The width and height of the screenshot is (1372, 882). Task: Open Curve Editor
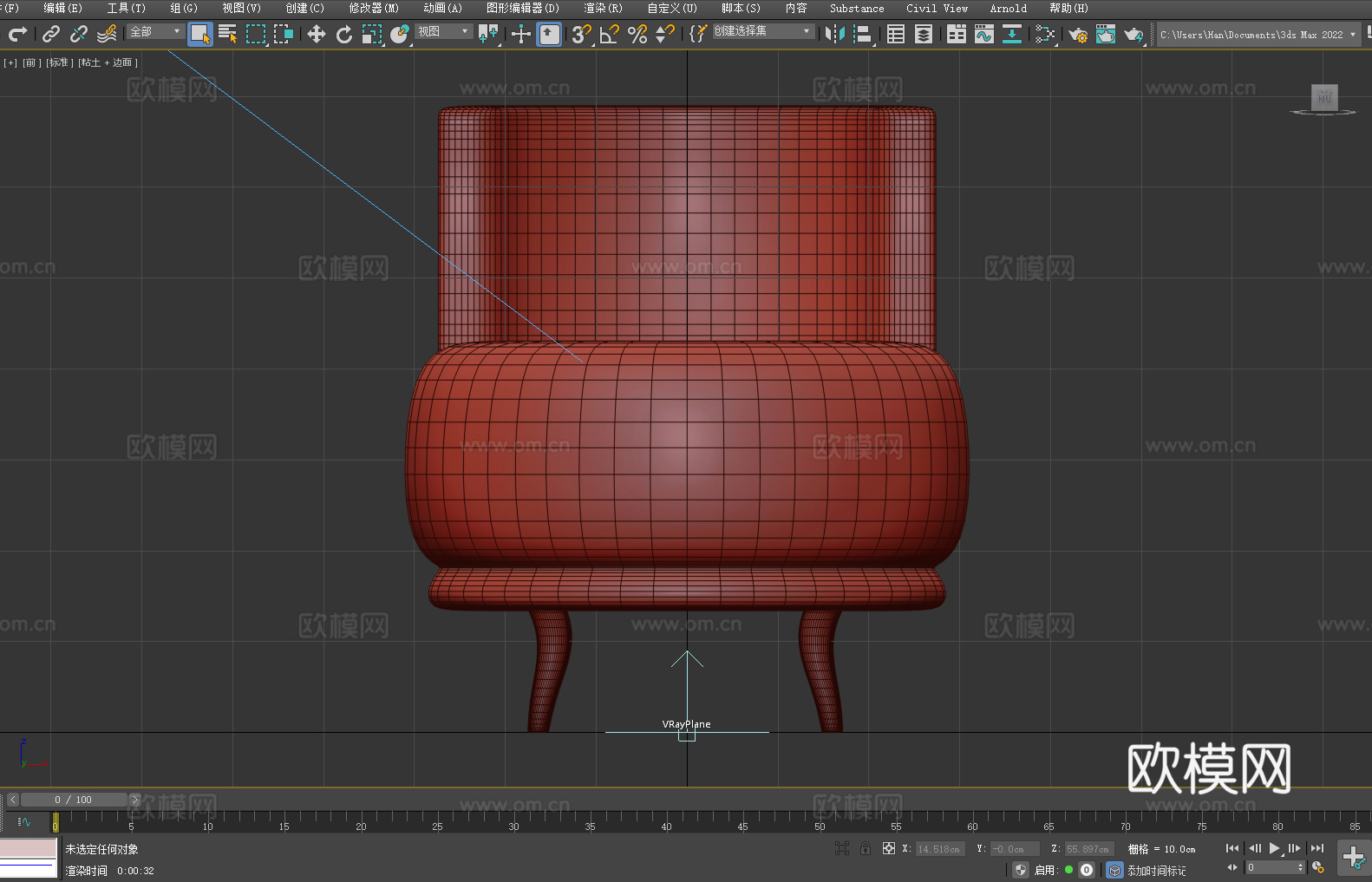984,34
